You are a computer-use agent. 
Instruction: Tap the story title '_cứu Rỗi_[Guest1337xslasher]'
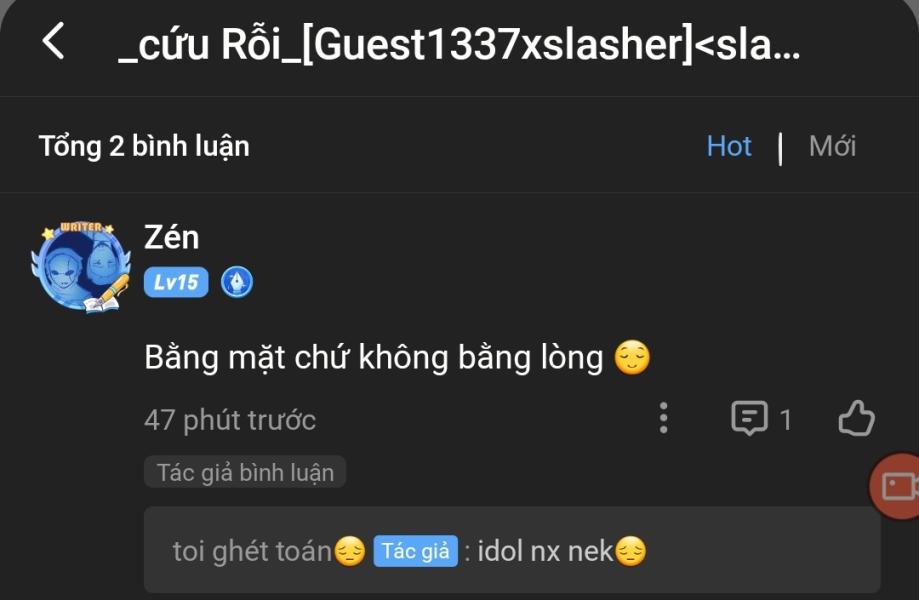(406, 44)
